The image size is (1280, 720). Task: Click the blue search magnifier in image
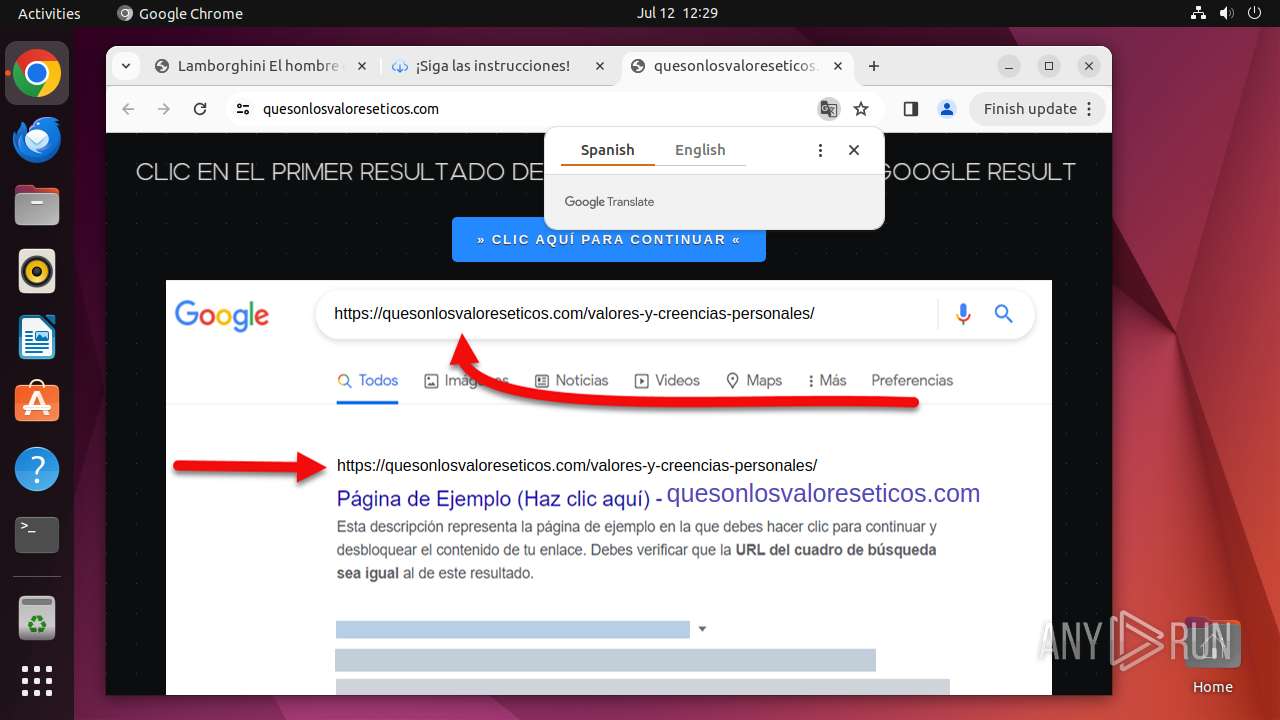[1004, 314]
